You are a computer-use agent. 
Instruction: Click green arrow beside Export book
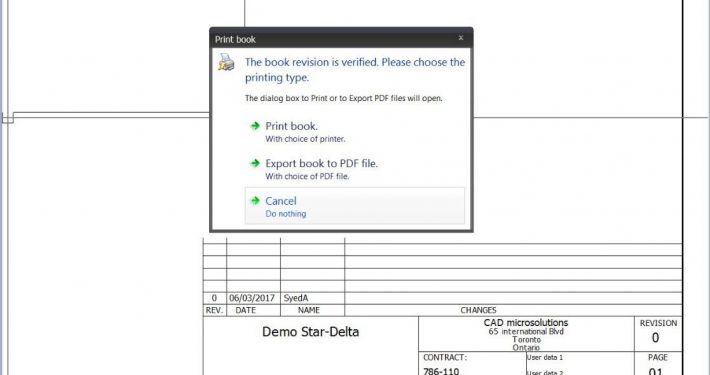click(255, 163)
